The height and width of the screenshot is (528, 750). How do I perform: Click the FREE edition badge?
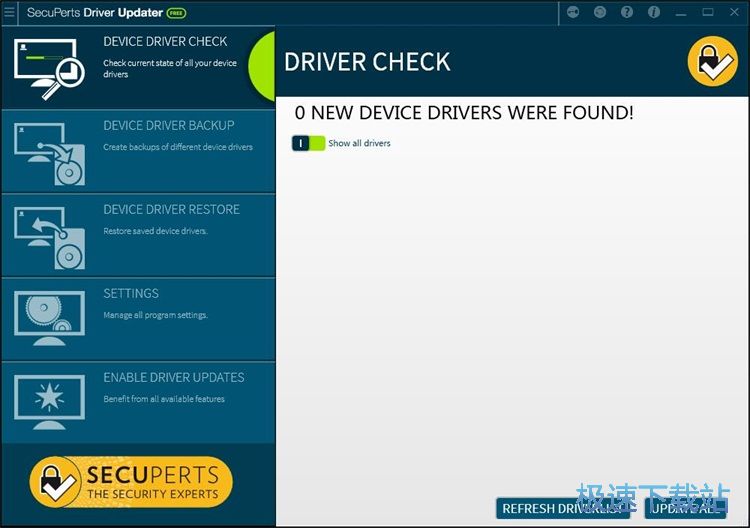coord(176,13)
